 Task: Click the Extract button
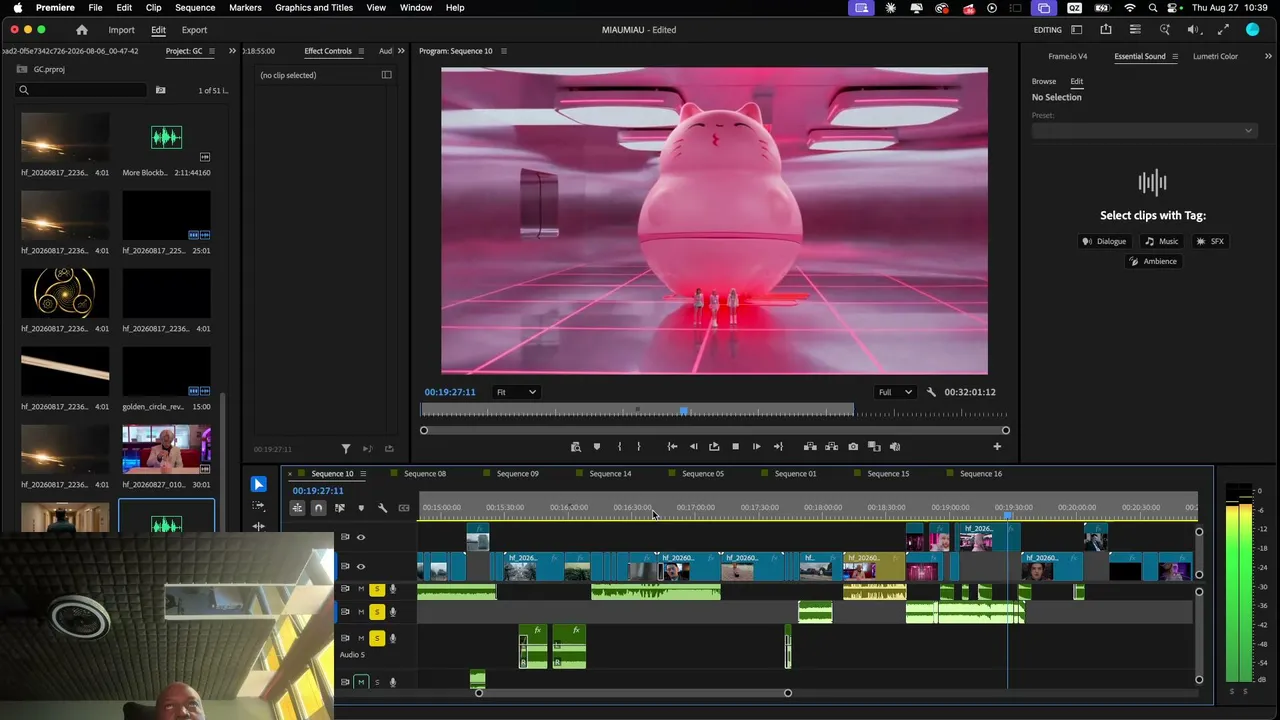pyautogui.click(x=831, y=447)
